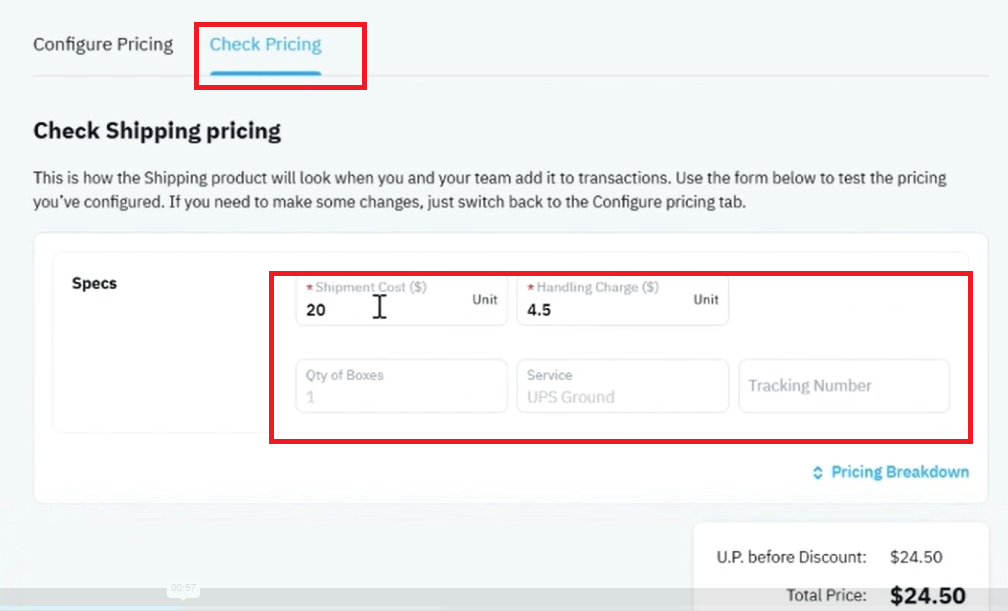Click the Handling Charge ($) input field
The width and height of the screenshot is (1008, 611).
622,300
